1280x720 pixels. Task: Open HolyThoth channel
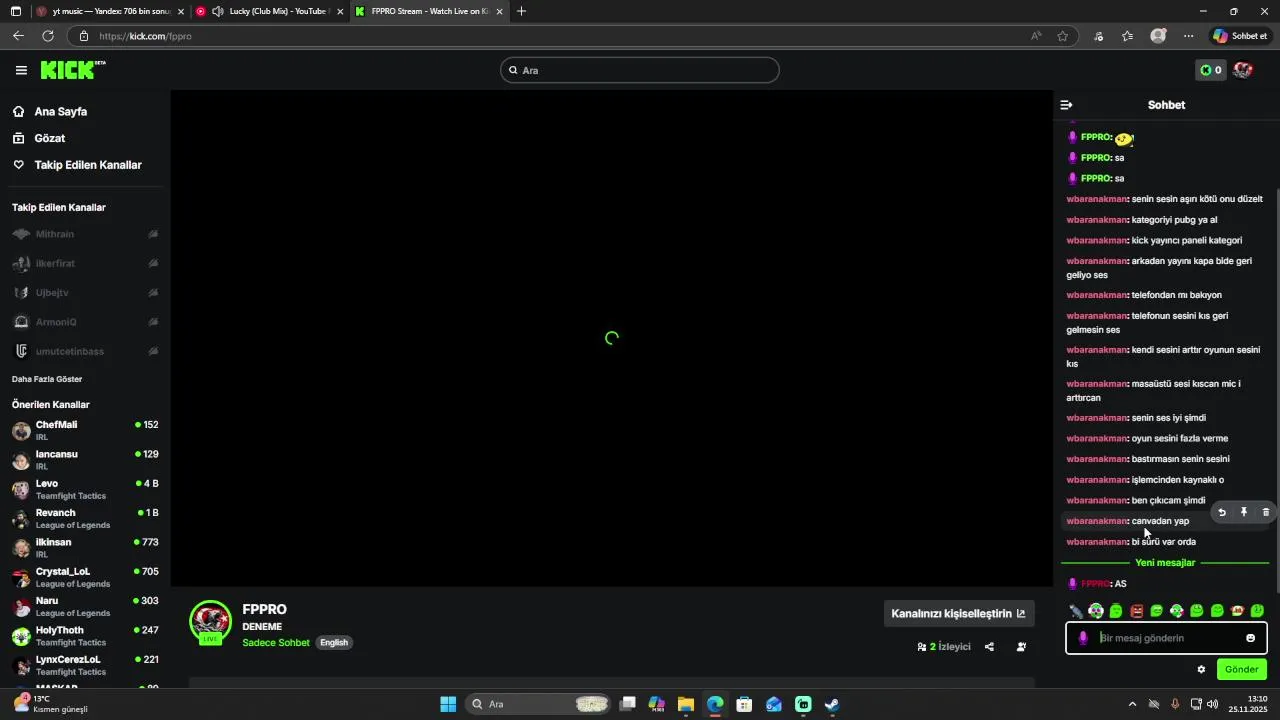point(85,636)
